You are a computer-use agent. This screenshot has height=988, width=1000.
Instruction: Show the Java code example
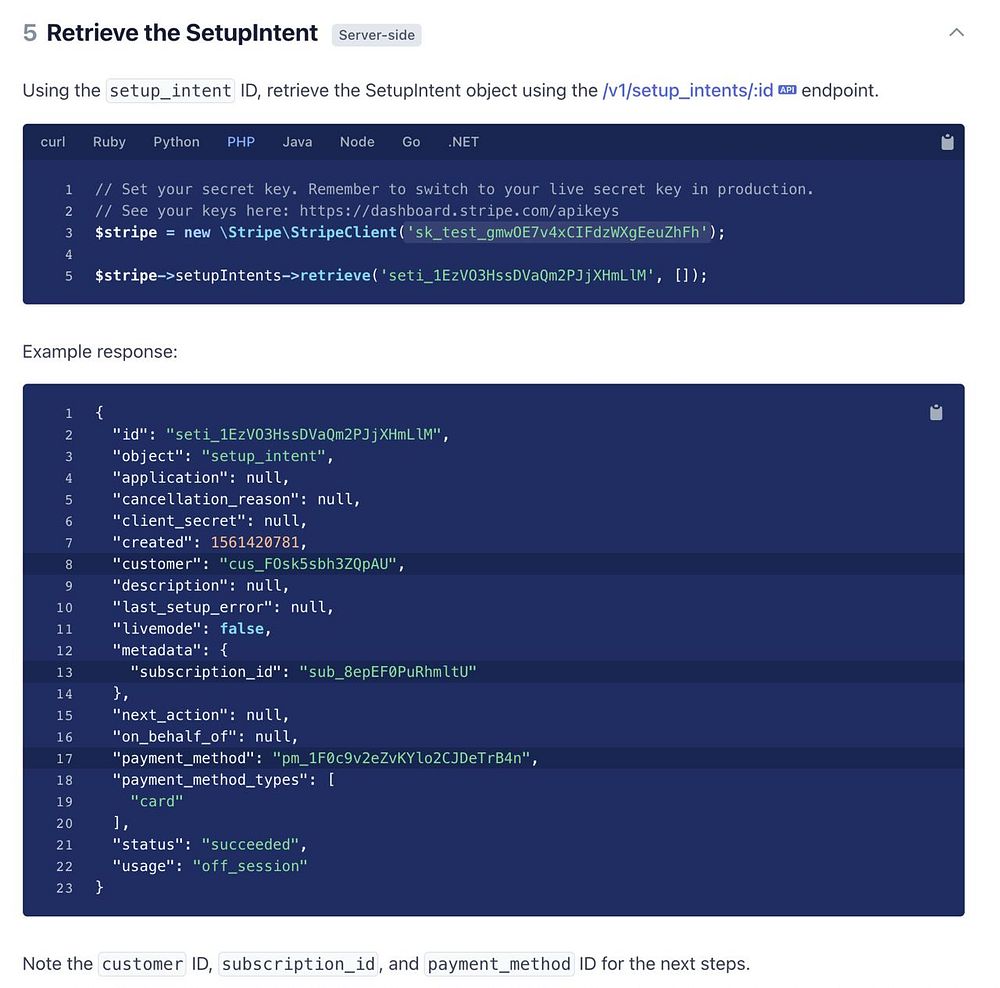click(297, 142)
